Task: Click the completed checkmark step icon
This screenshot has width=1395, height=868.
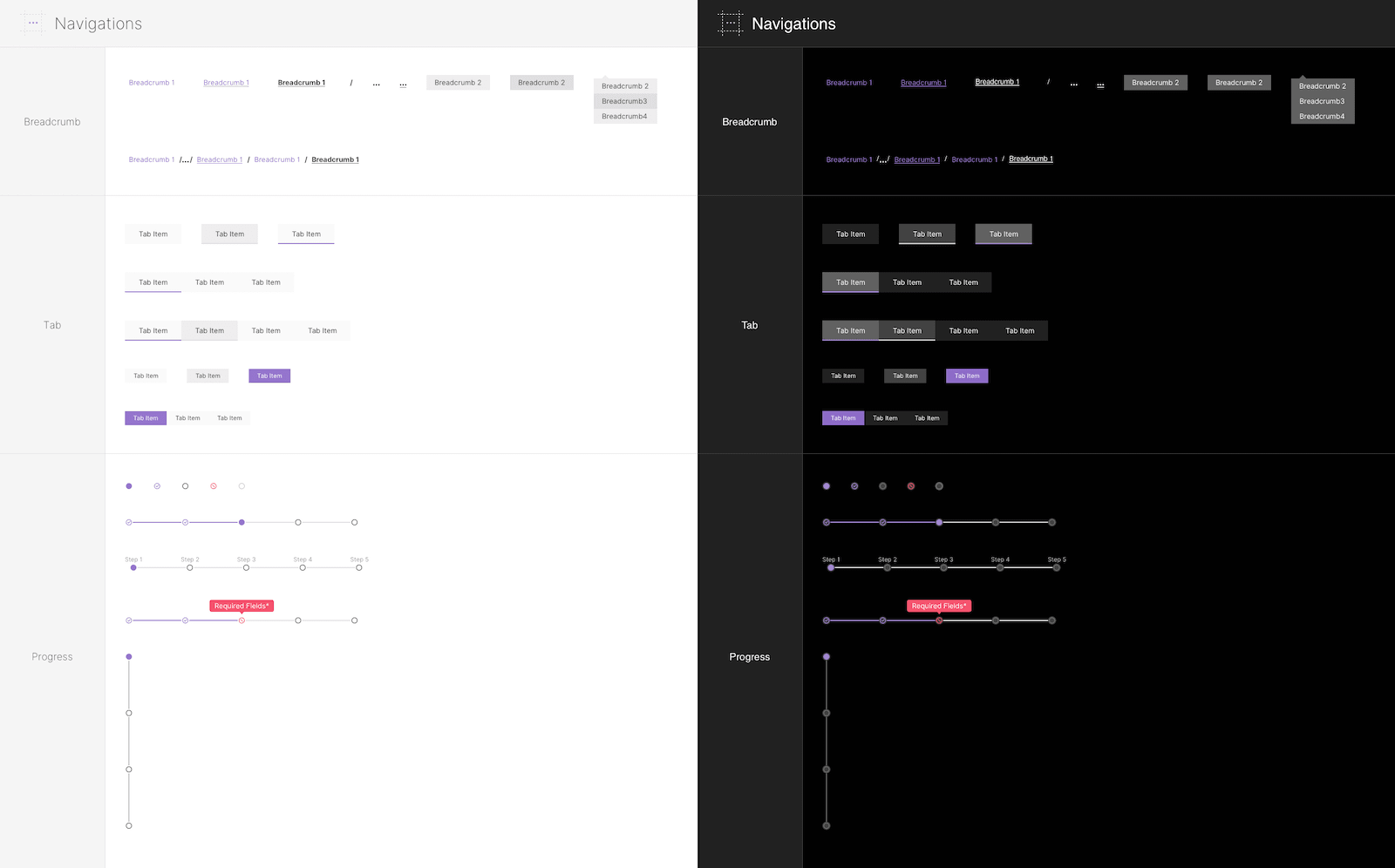Action: (157, 486)
